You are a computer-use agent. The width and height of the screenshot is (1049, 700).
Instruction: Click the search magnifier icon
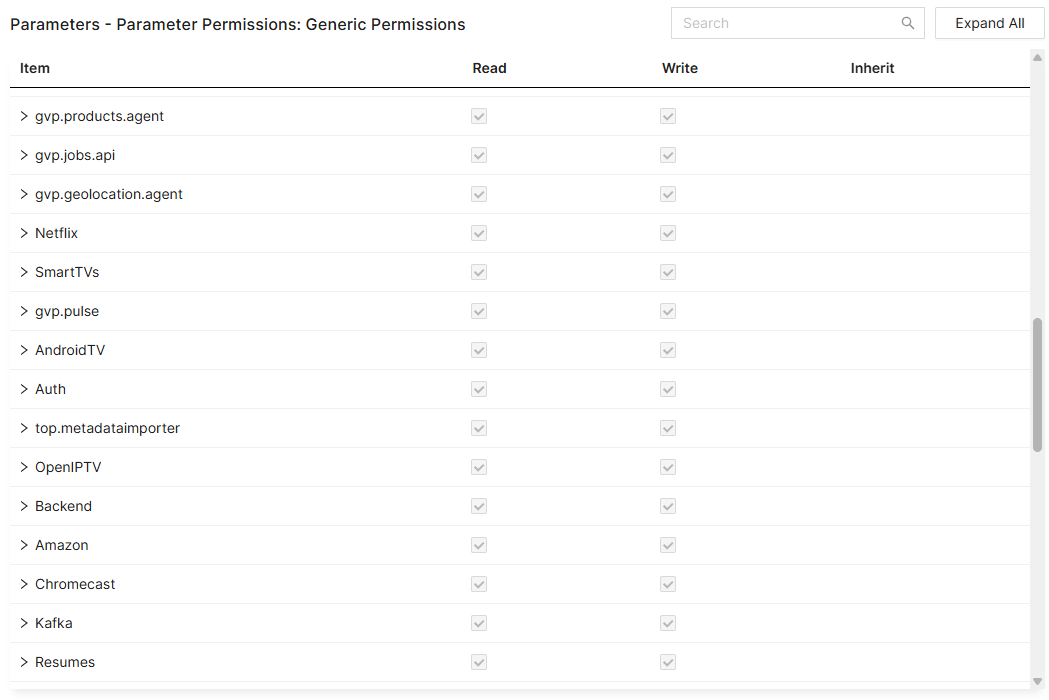(908, 23)
